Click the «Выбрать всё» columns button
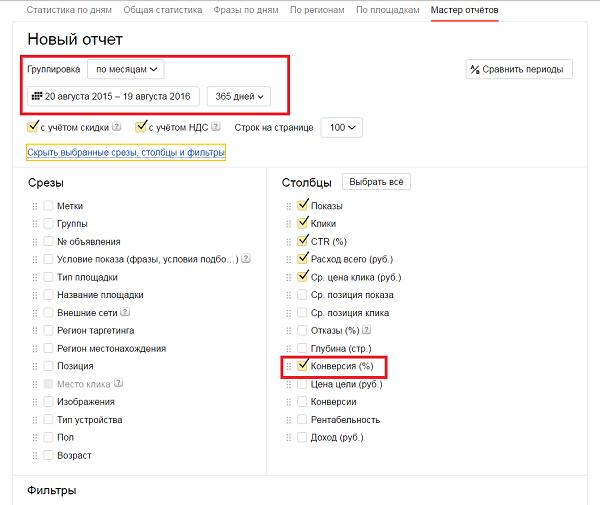 click(x=376, y=182)
